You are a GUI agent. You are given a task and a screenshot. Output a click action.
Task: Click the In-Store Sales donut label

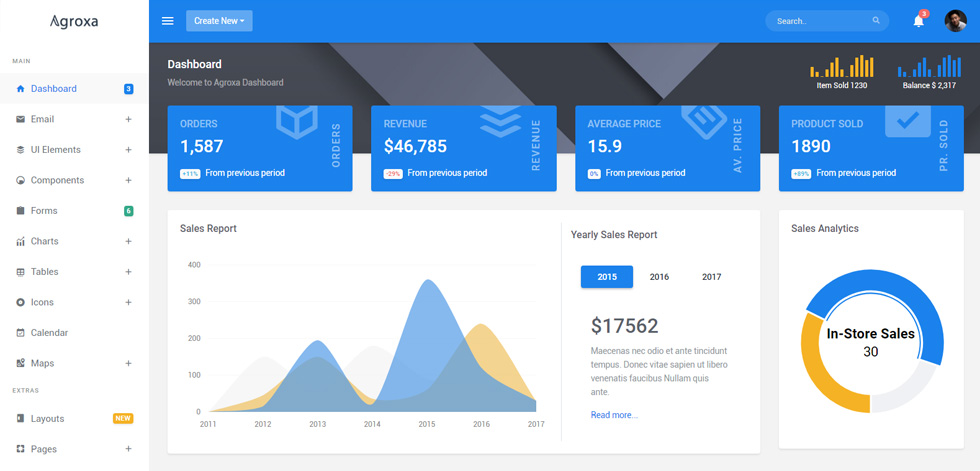click(871, 334)
